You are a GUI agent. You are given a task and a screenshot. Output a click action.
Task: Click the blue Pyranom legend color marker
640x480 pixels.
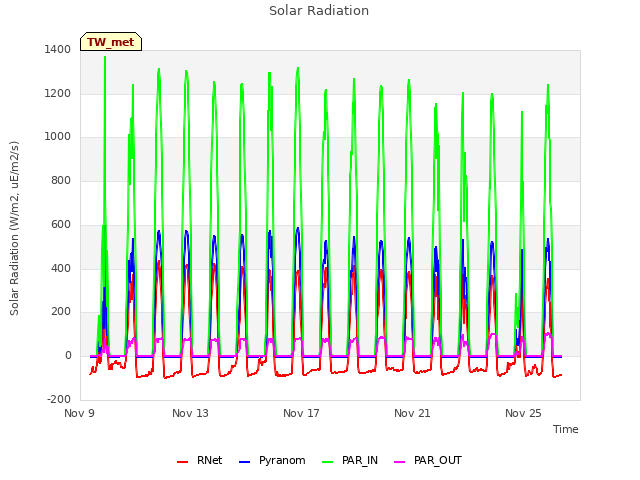pos(244,462)
